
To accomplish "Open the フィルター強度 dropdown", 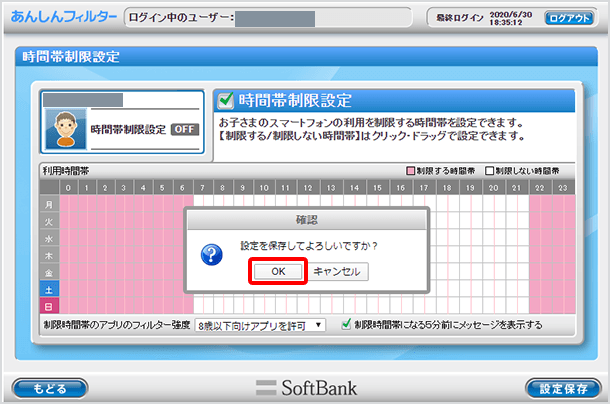I will (x=261, y=325).
